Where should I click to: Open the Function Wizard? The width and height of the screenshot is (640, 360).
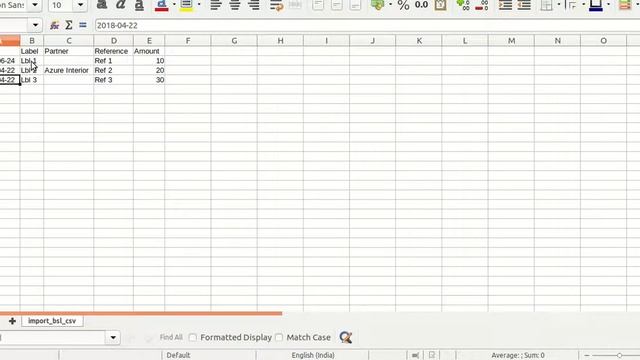coord(54,25)
